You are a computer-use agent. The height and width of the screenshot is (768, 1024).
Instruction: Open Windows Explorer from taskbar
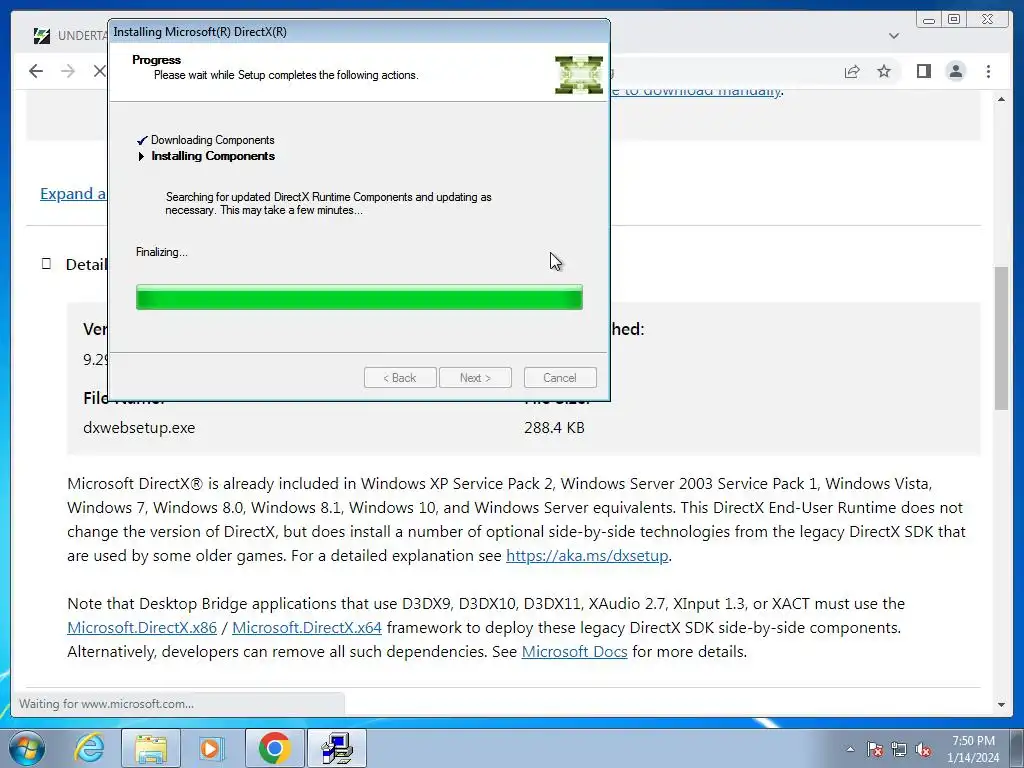click(151, 748)
